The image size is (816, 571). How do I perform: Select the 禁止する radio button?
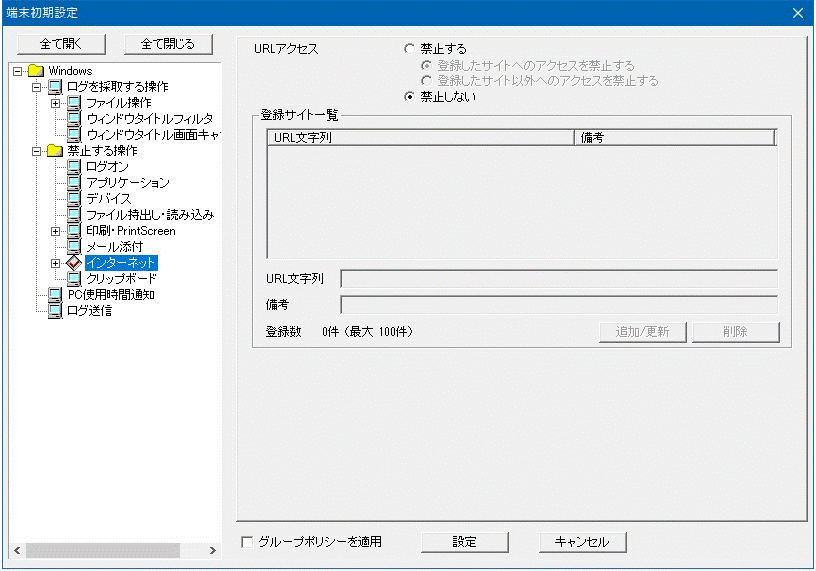tap(409, 49)
